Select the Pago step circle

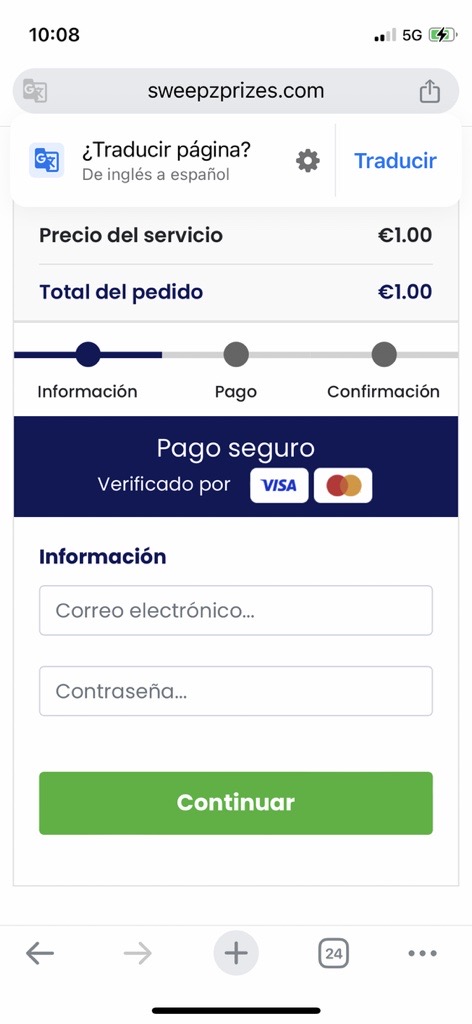[236, 355]
